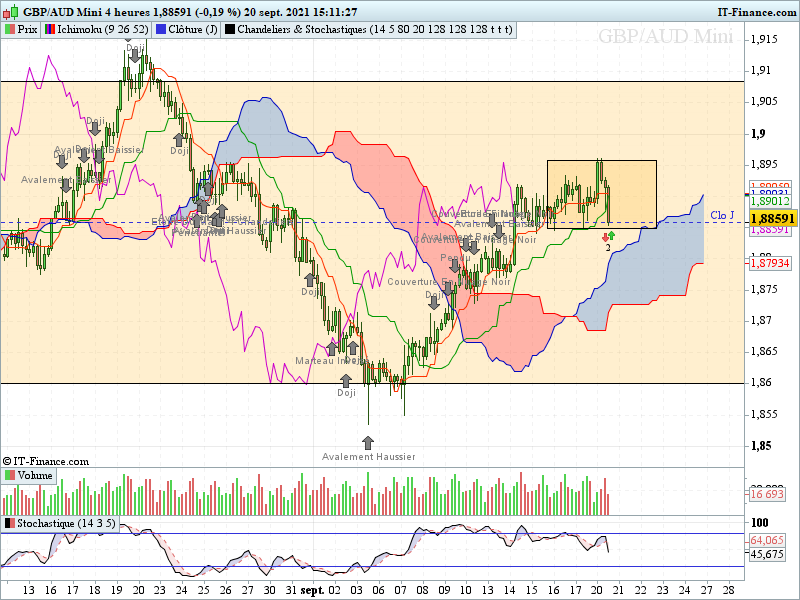Click the Volume panel color icon
Screen dimensions: 800x600
point(10,476)
